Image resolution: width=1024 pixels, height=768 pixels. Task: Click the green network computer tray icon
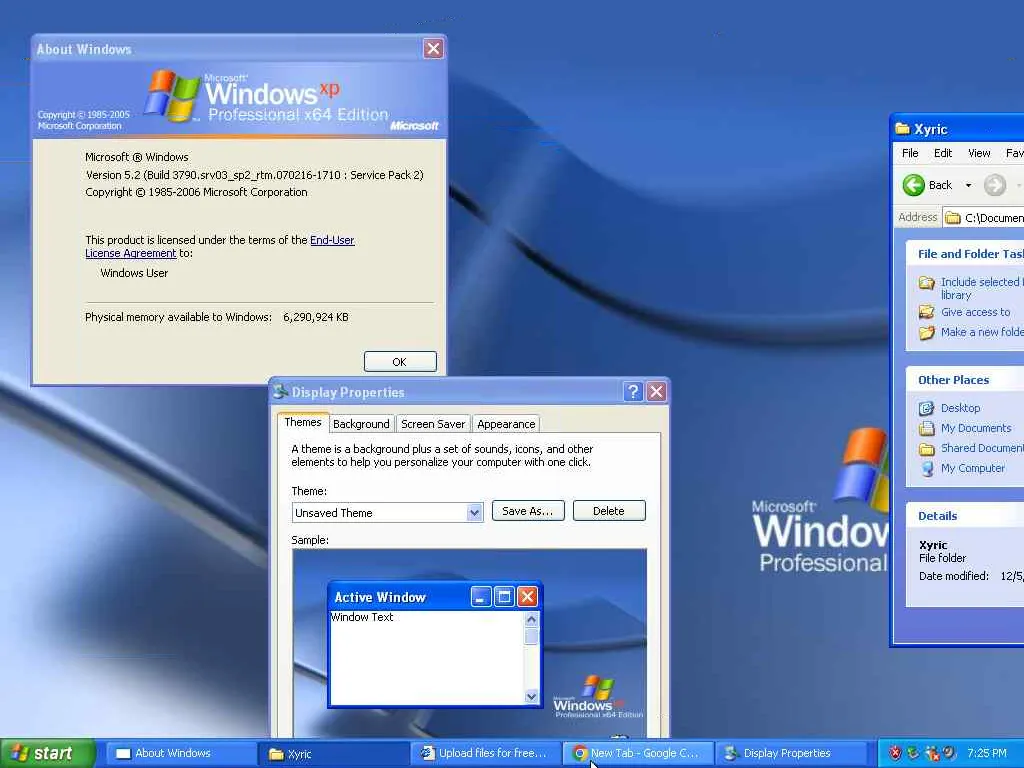[913, 753]
